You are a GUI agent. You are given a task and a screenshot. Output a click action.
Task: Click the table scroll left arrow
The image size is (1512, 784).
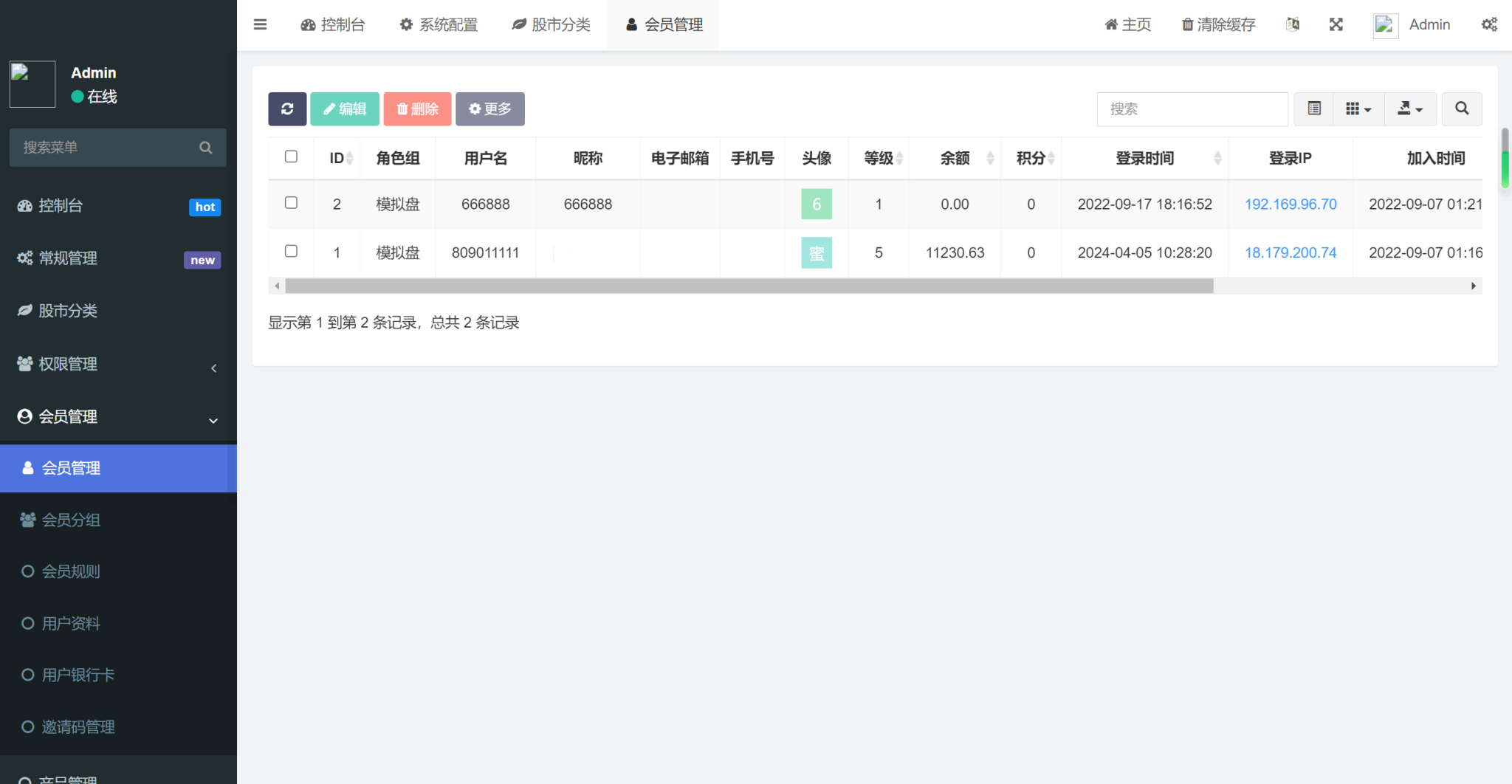click(x=277, y=286)
